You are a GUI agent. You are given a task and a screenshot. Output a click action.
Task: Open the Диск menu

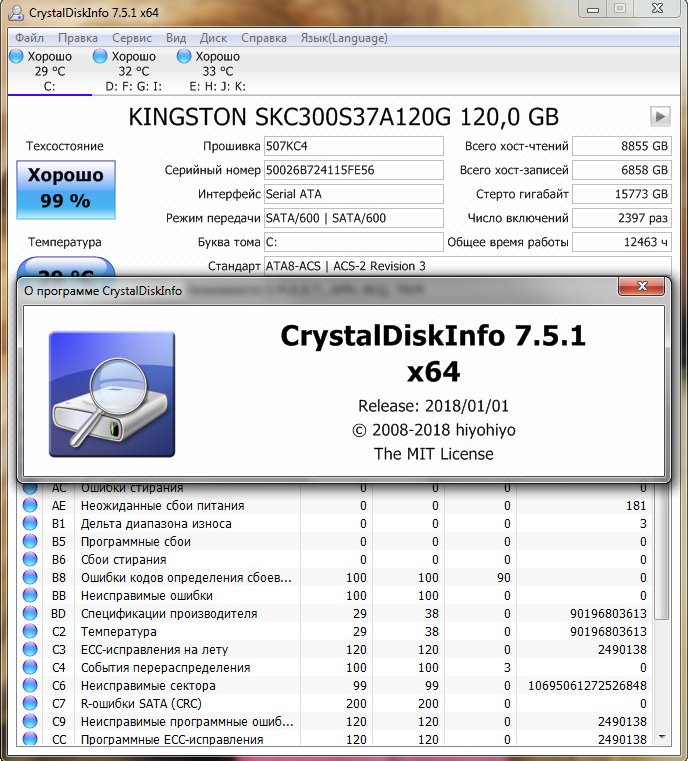[x=213, y=38]
